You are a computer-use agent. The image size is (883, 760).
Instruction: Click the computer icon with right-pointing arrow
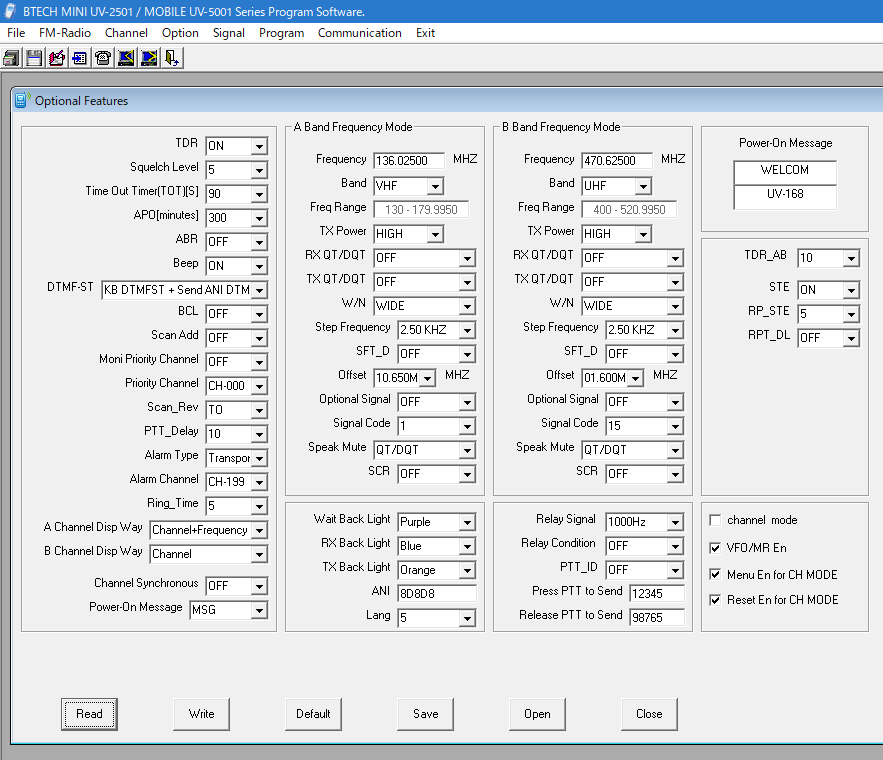pos(149,58)
